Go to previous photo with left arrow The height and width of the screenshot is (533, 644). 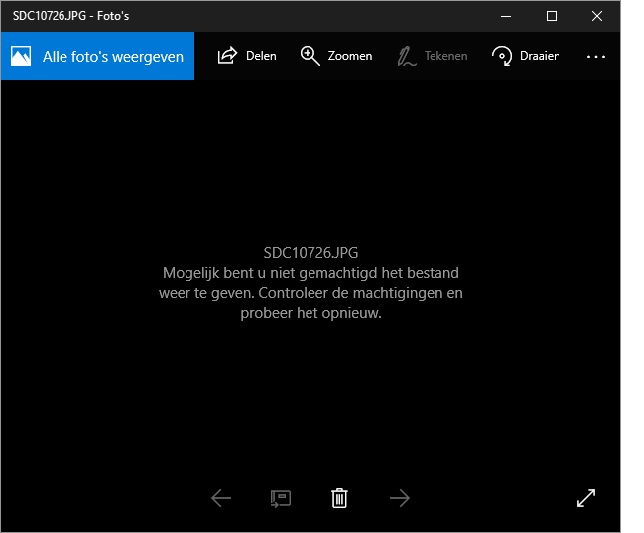point(221,498)
